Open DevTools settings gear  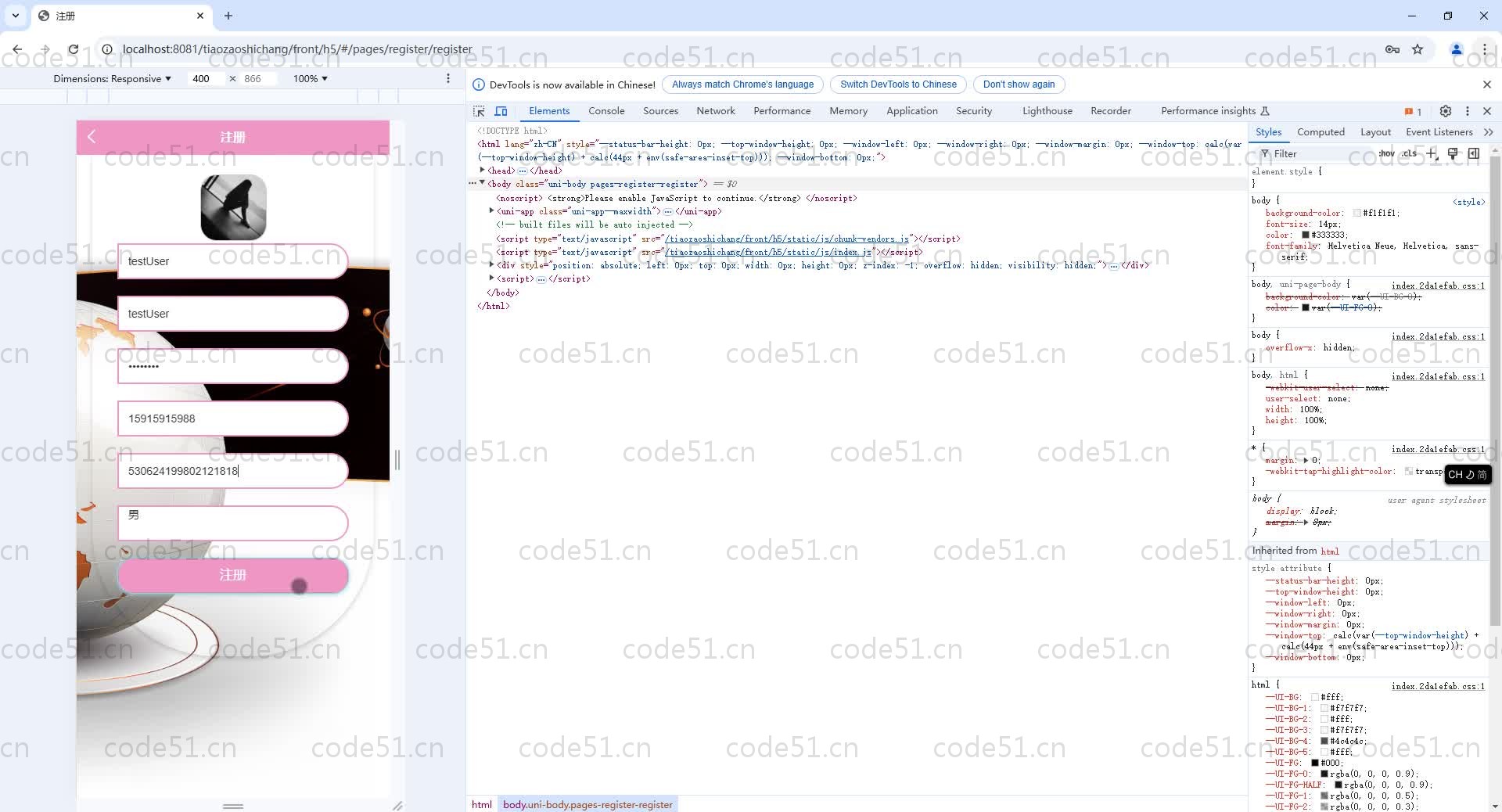click(1446, 111)
